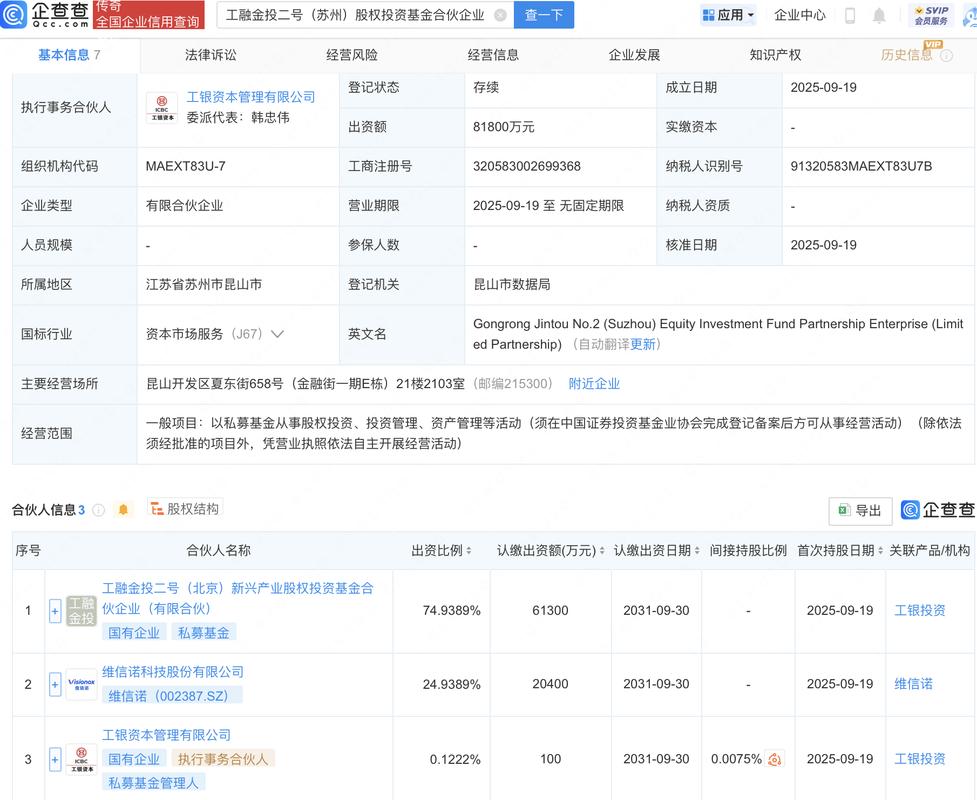Open the 股权结构 equity structure view
The height and width of the screenshot is (800, 977).
tap(183, 508)
